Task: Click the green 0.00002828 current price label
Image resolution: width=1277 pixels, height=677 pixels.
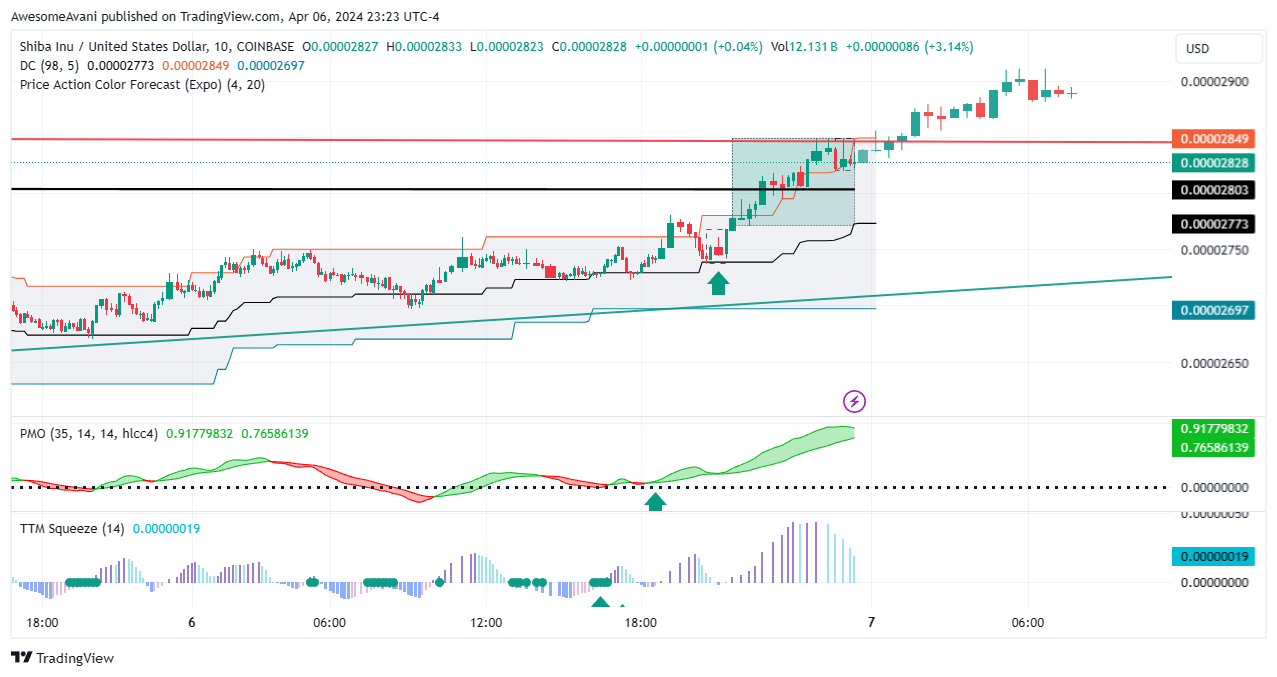Action: point(1211,162)
